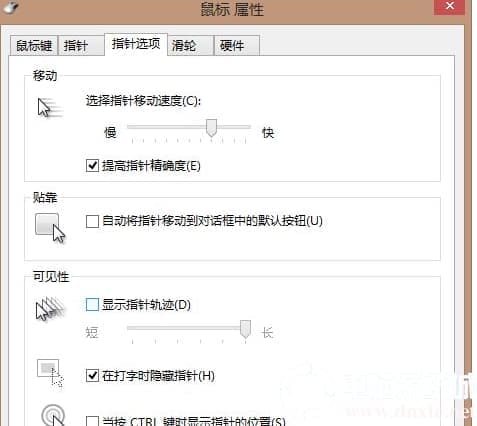Enable 显示指针轨迹 checkbox

pos(92,304)
